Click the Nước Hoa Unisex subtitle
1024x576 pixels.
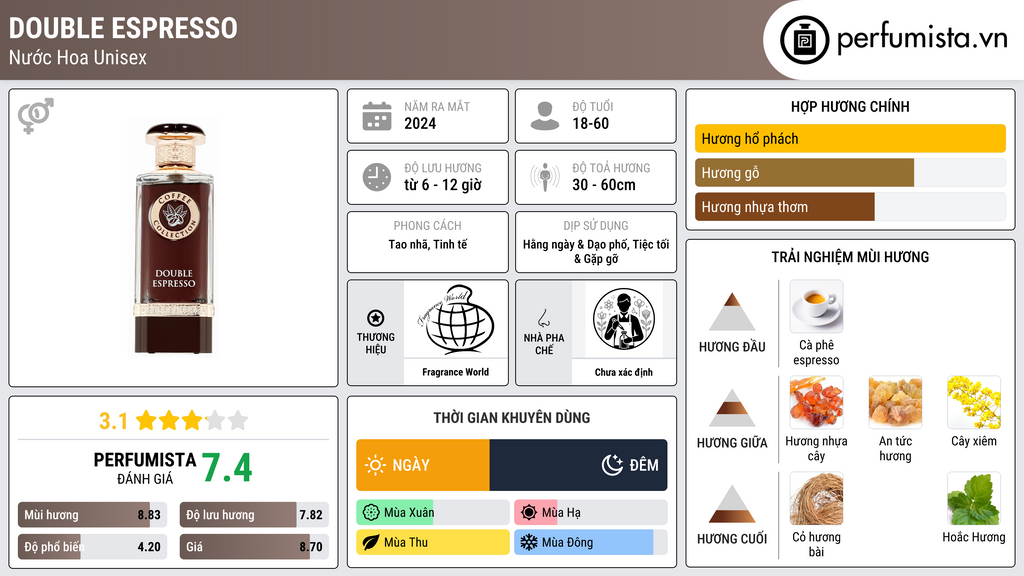coord(78,57)
